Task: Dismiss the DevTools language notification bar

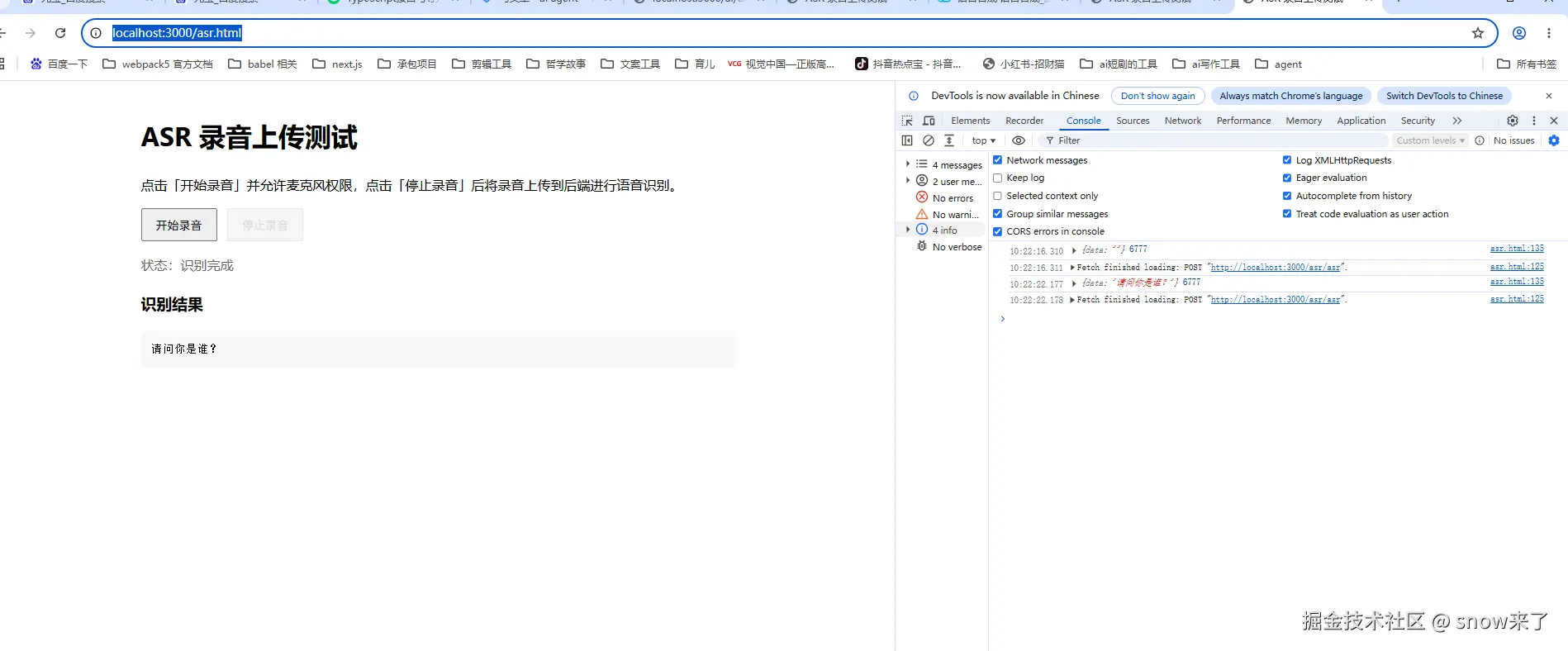Action: click(x=1549, y=96)
